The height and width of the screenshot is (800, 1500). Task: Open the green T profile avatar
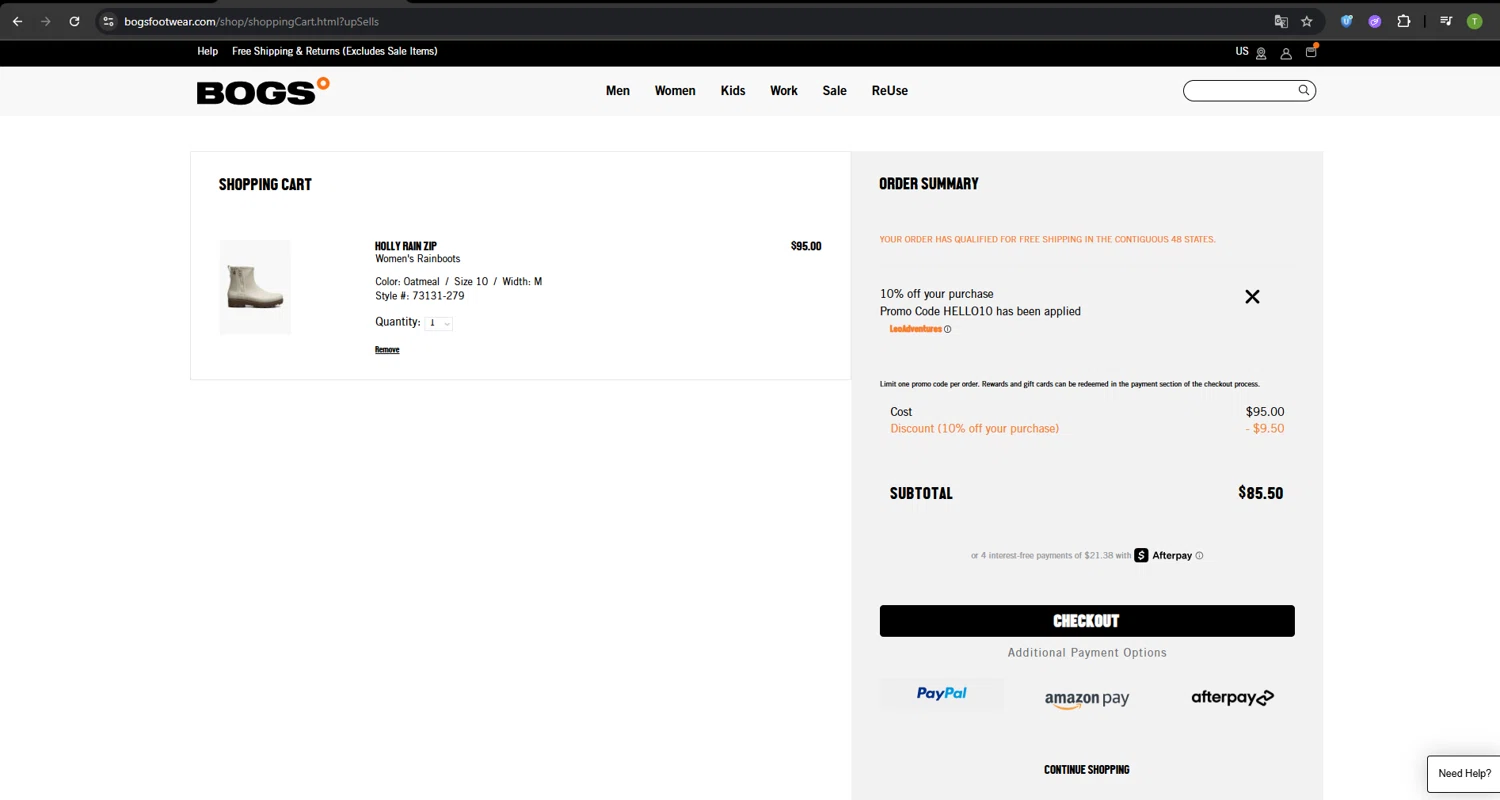(1474, 21)
